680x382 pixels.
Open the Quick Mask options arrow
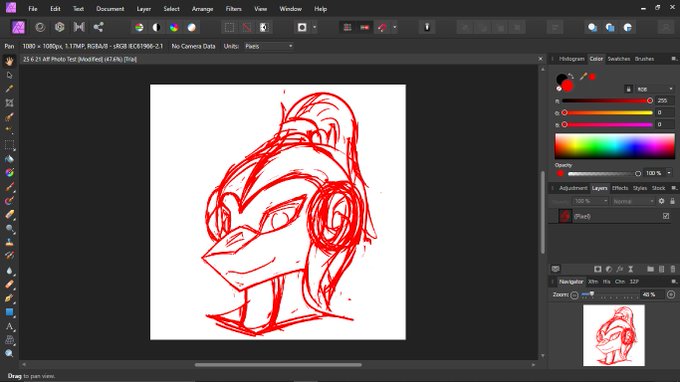pos(314,27)
